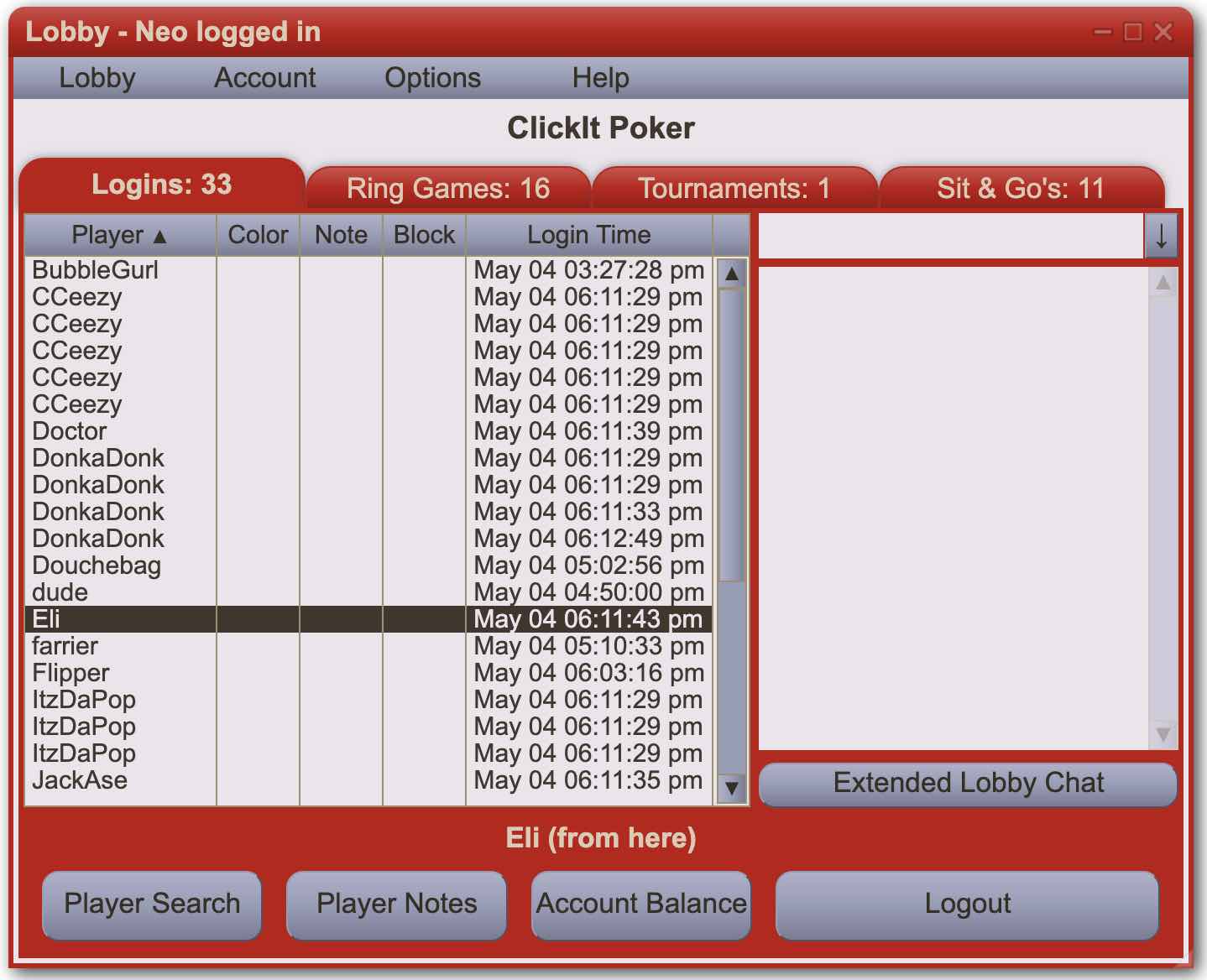The height and width of the screenshot is (980, 1207).
Task: Click the Player Search button
Action: (x=152, y=904)
